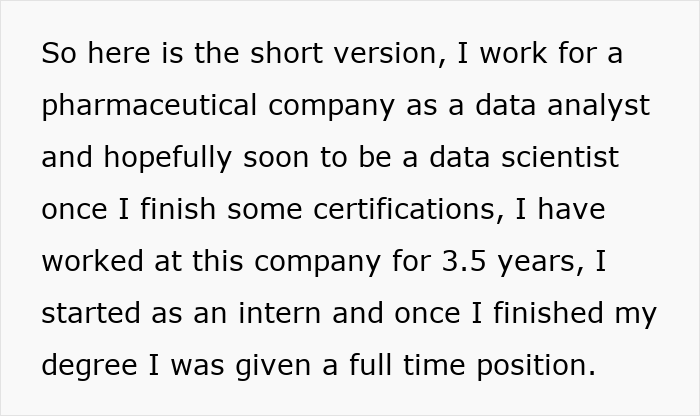Image resolution: width=700 pixels, height=416 pixels.
Task: Click the number "3.5" in the text
Action: pos(464,261)
